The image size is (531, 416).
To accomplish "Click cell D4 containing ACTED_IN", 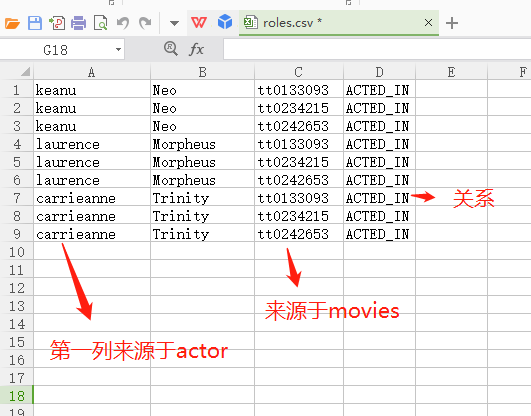I will pos(379,144).
